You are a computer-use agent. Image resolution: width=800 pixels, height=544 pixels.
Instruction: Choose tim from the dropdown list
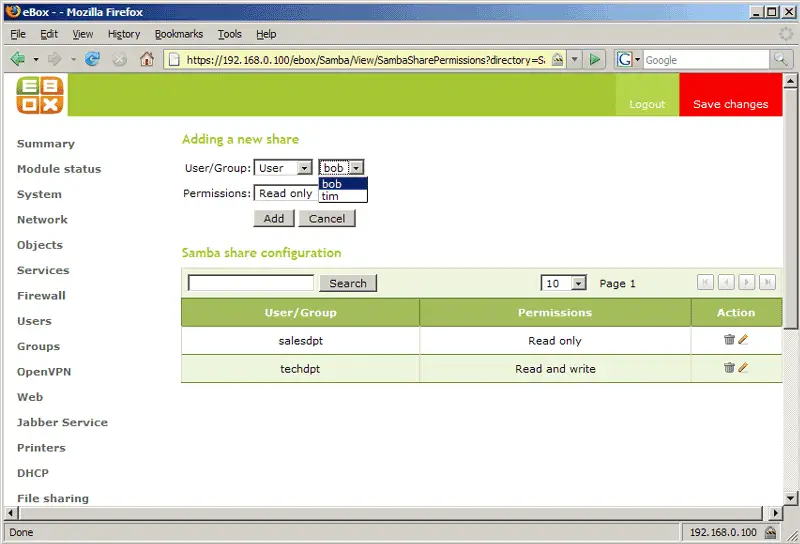(343, 196)
